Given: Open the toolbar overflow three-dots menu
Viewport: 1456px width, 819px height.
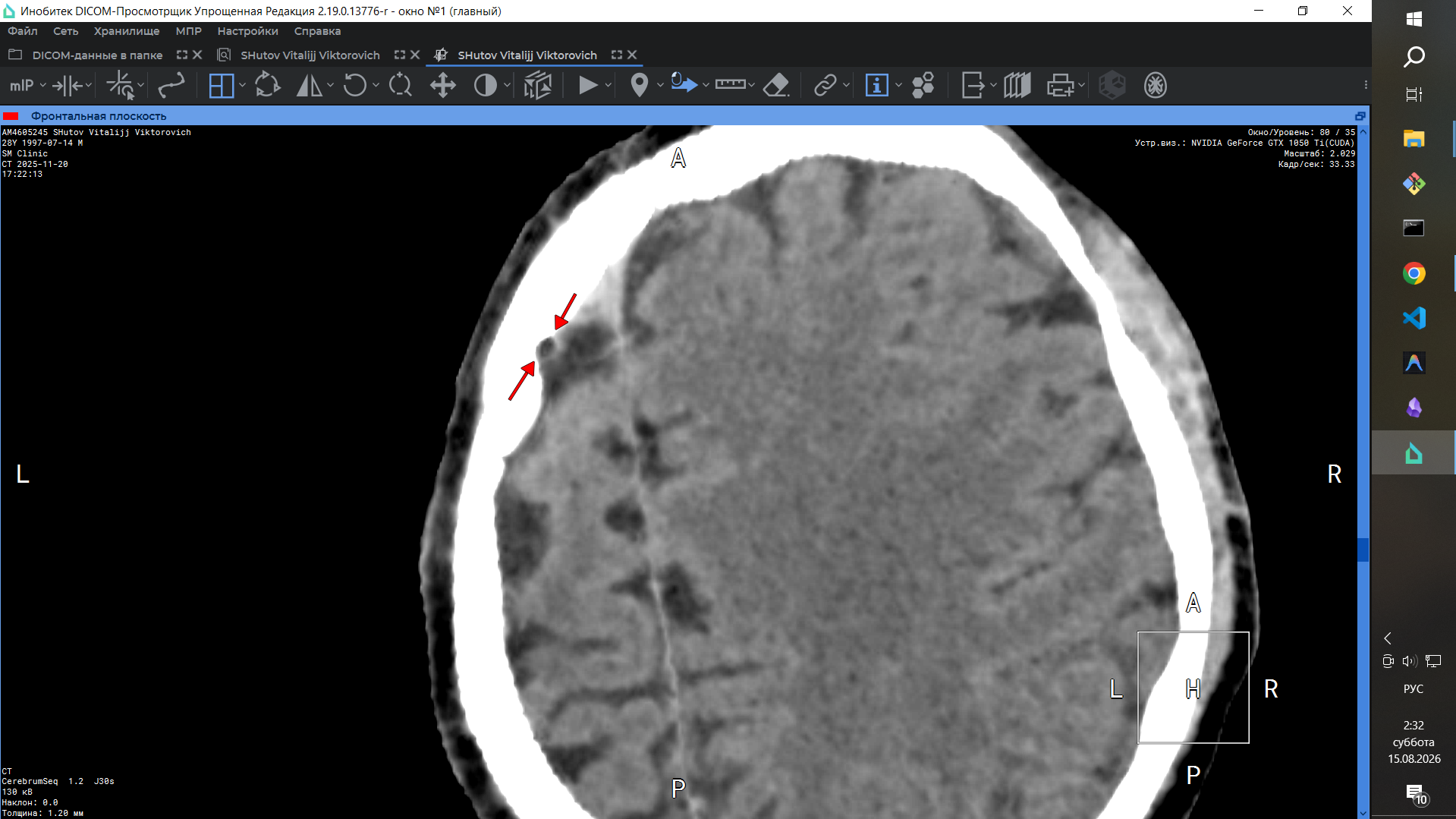Looking at the screenshot, I should [1366, 85].
